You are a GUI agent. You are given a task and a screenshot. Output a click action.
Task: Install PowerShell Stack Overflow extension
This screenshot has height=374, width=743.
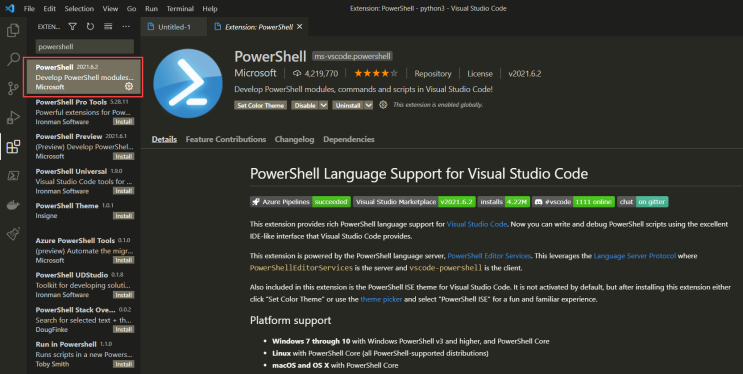click(123, 329)
